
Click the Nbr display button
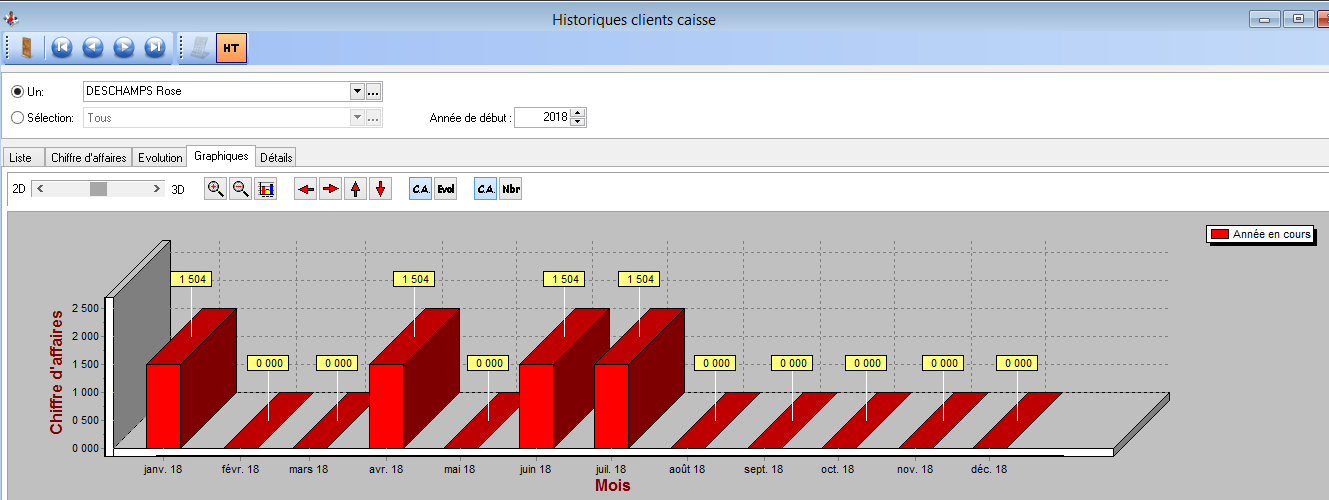tap(511, 189)
